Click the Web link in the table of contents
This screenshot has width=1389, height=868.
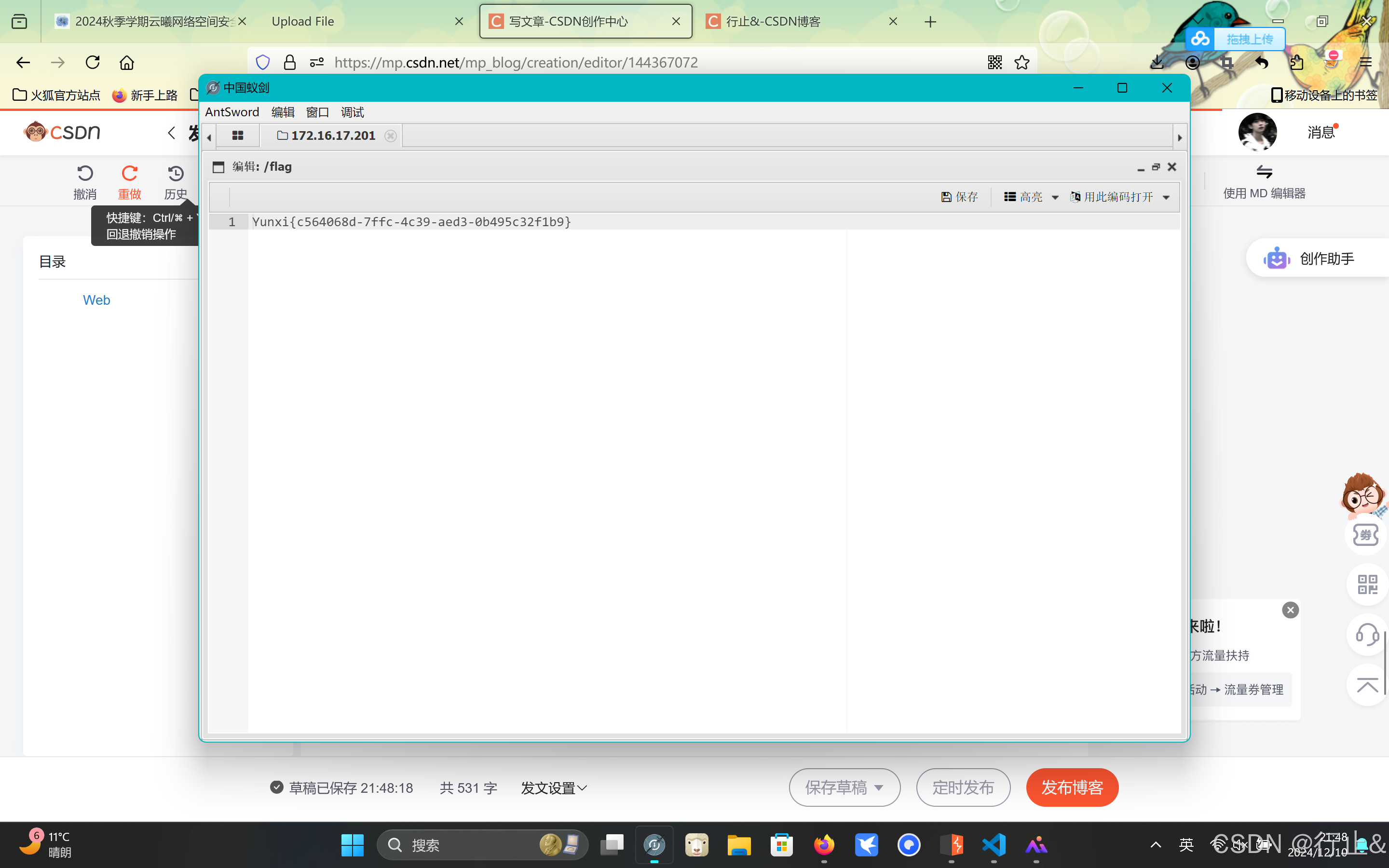click(x=96, y=300)
